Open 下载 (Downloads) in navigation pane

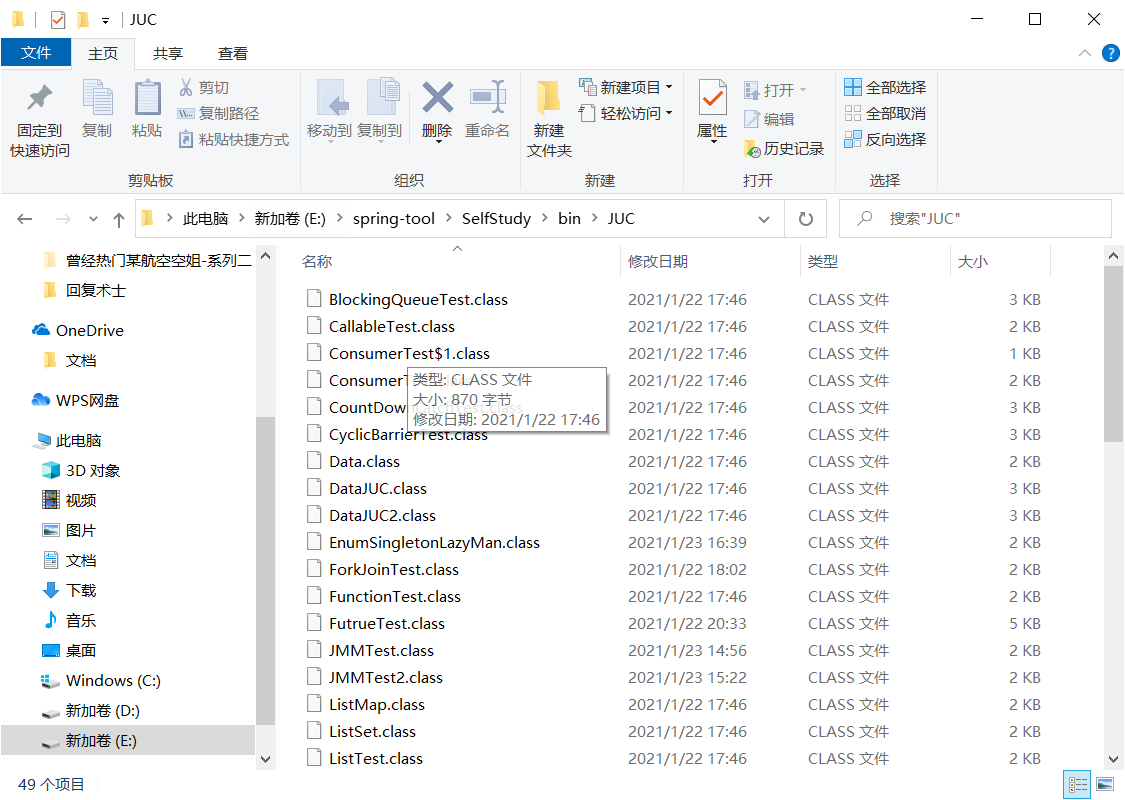pos(81,590)
